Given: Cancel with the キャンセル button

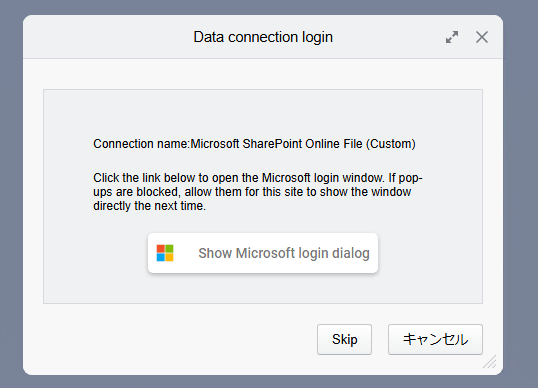Looking at the screenshot, I should (x=435, y=339).
